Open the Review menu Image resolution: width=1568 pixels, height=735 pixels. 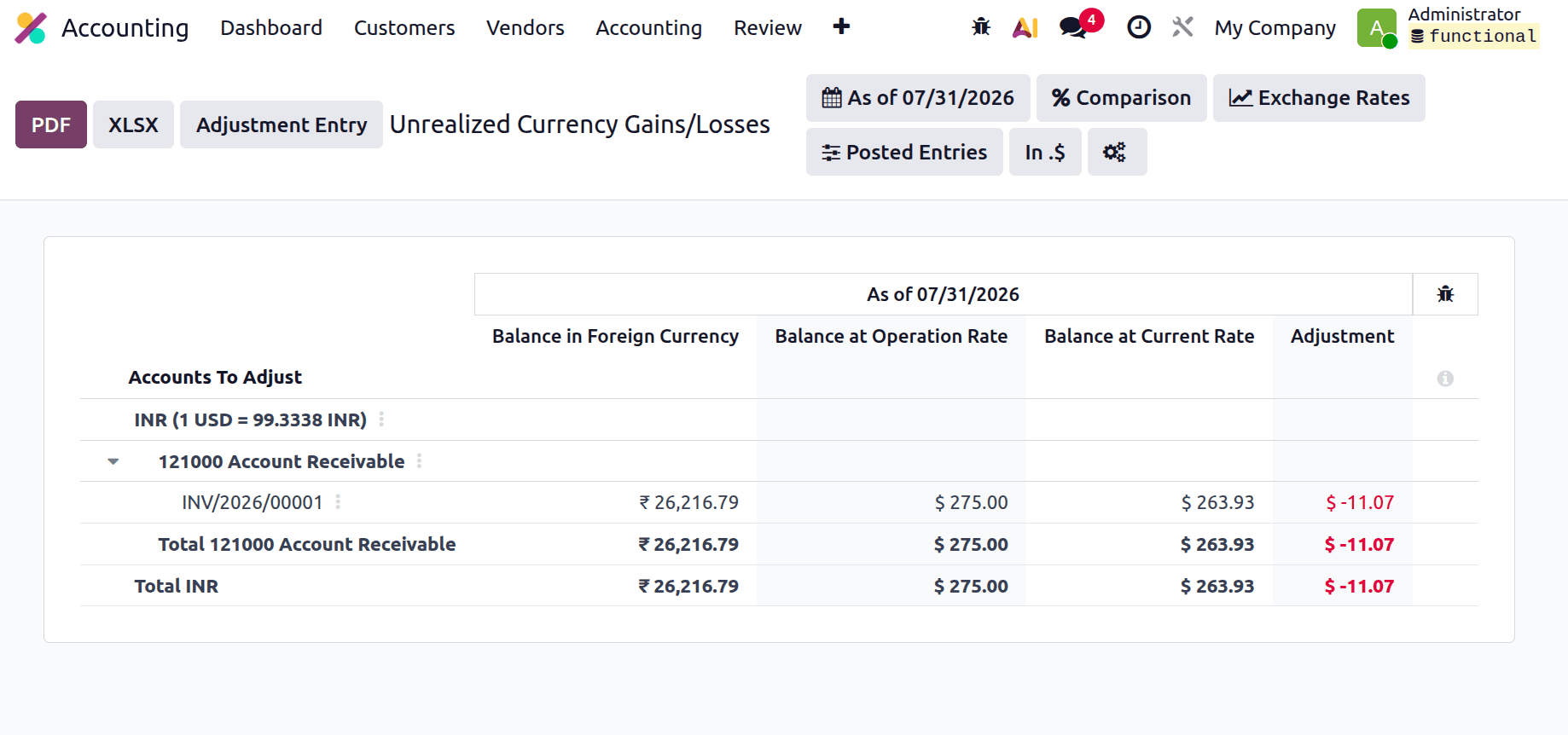click(768, 28)
